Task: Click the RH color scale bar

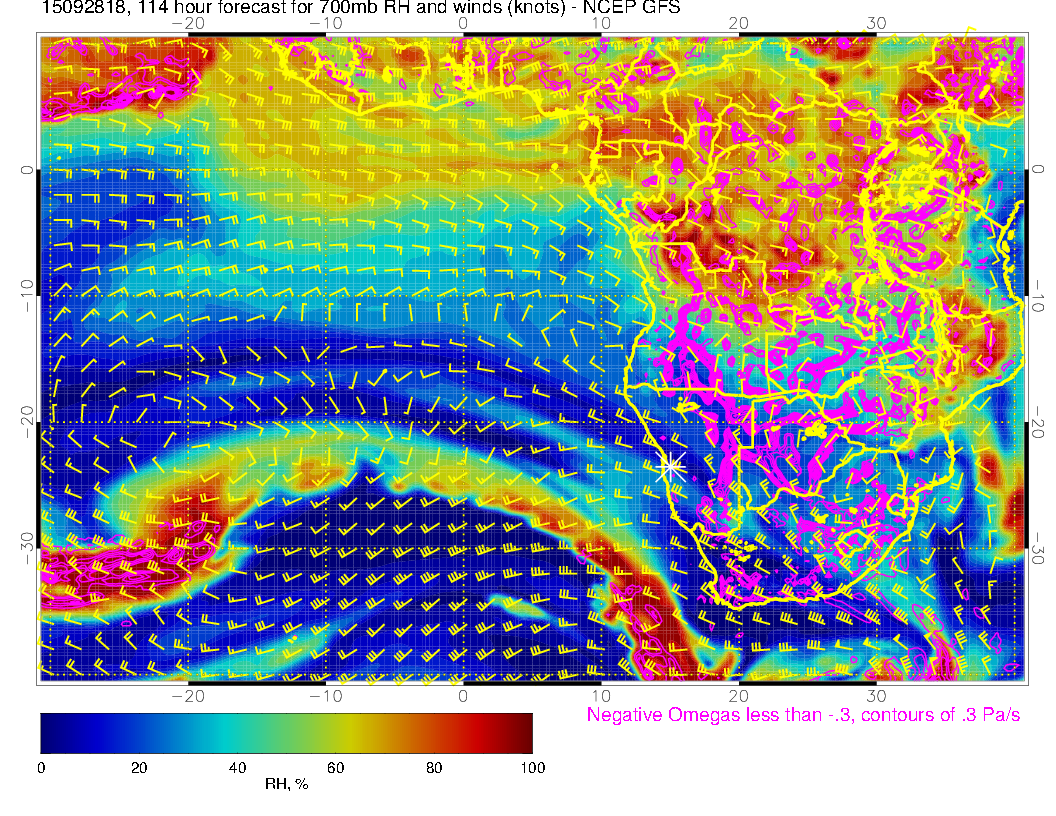Action: click(286, 733)
